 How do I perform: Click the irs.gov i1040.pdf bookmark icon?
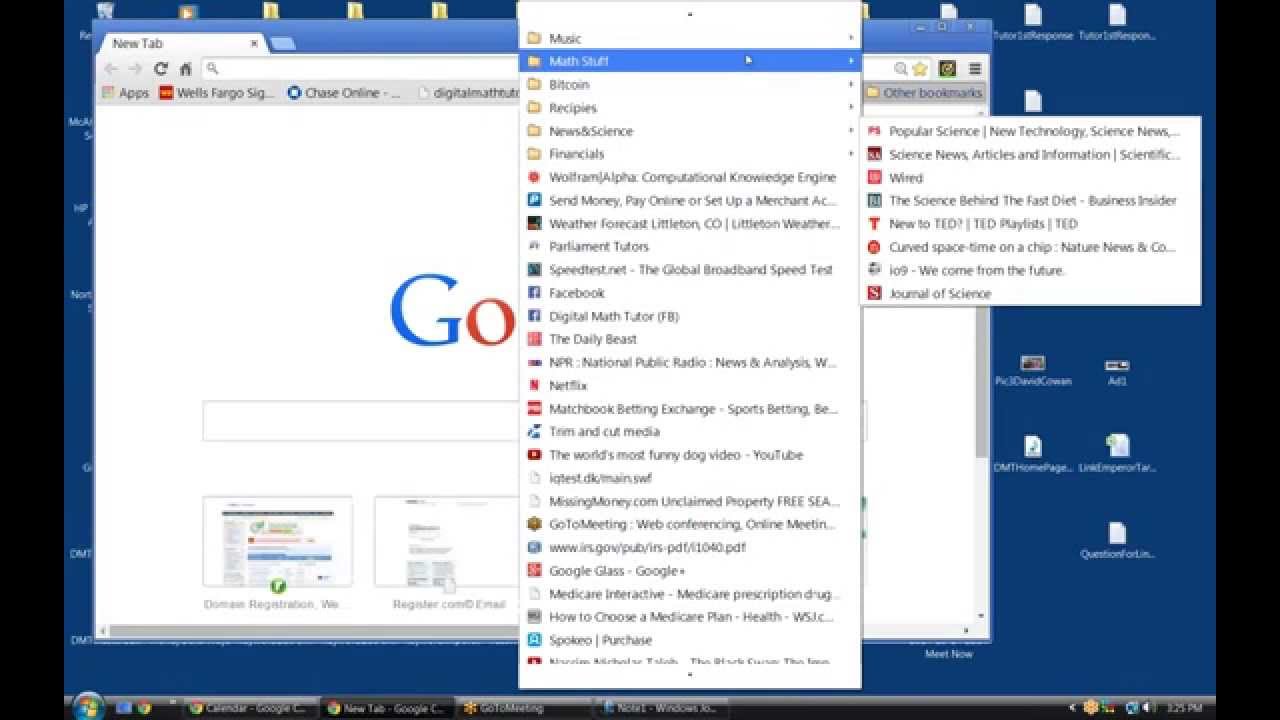(534, 547)
